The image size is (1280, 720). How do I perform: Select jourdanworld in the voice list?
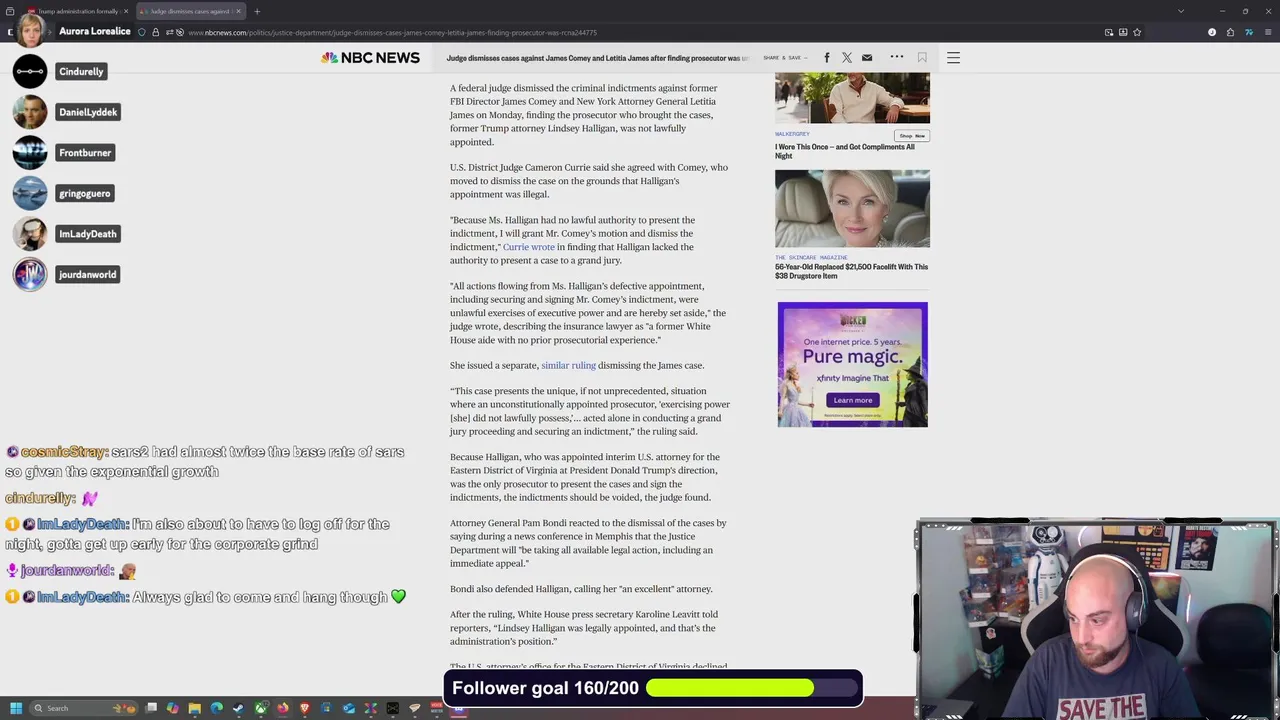[88, 274]
